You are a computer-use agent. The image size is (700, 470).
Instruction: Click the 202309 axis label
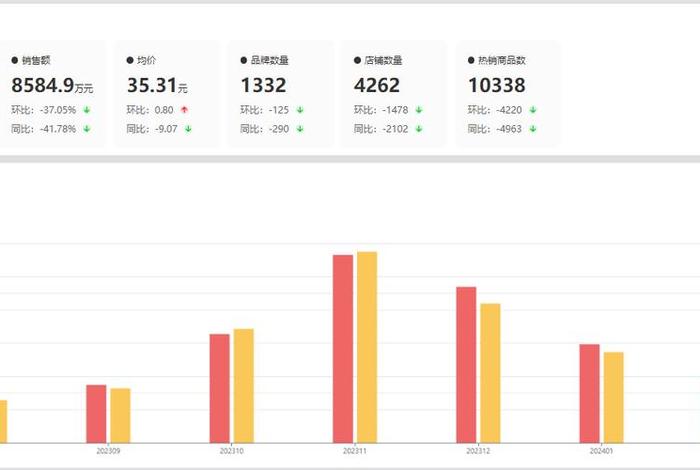pyautogui.click(x=108, y=451)
